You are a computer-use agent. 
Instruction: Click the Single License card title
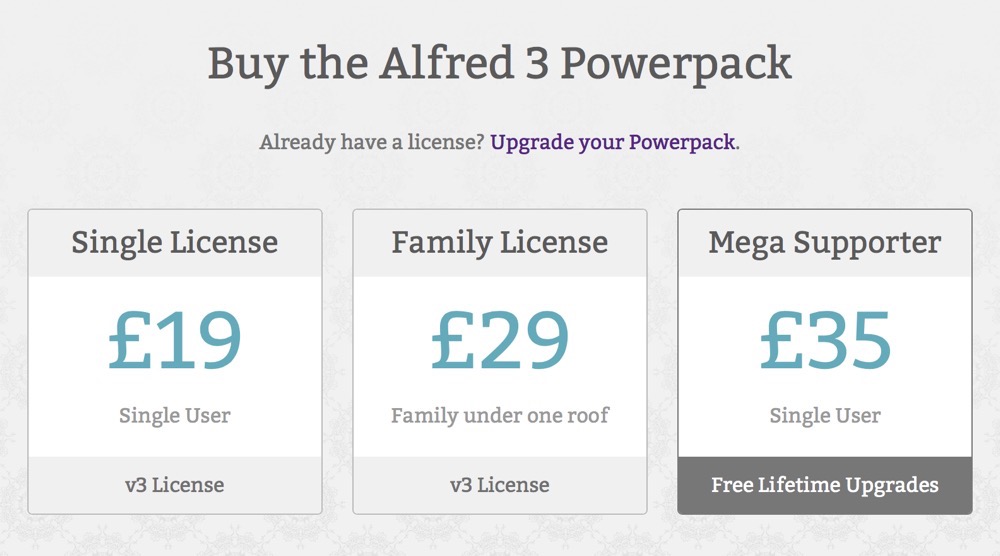(175, 242)
